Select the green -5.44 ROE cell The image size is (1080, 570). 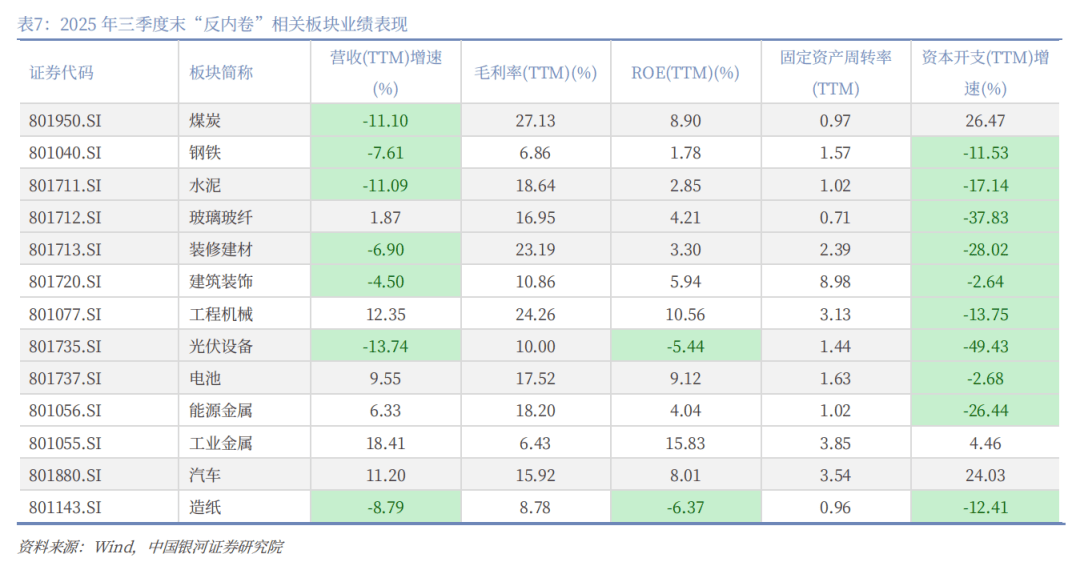685,347
